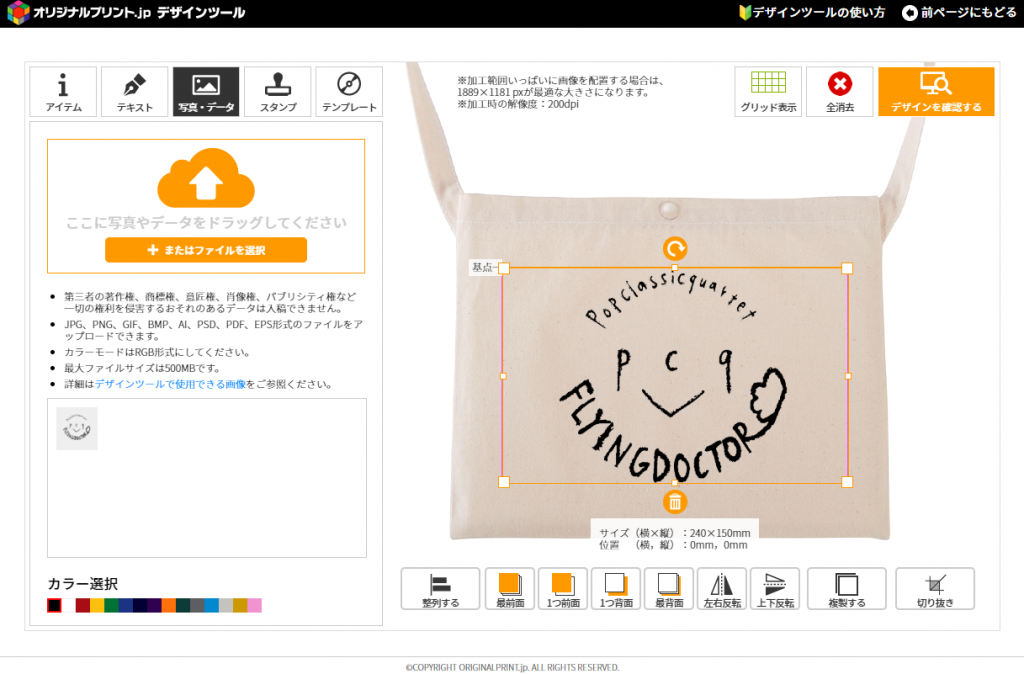Click the 切り抜き crop tool
Screen dimensions: 1024x674
935,588
